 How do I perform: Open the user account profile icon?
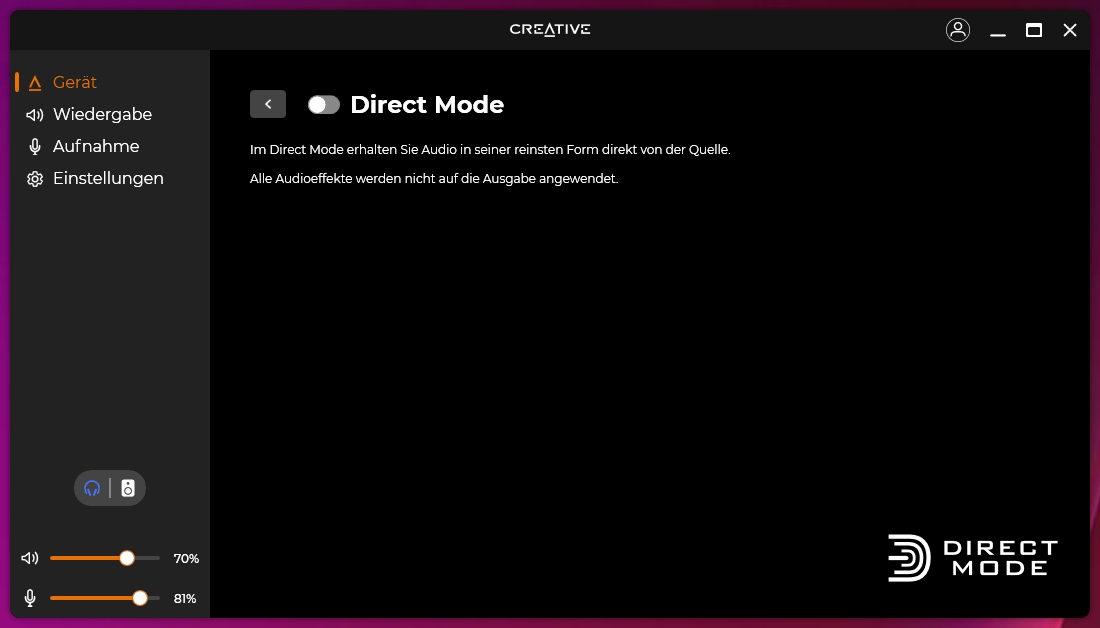click(x=957, y=30)
